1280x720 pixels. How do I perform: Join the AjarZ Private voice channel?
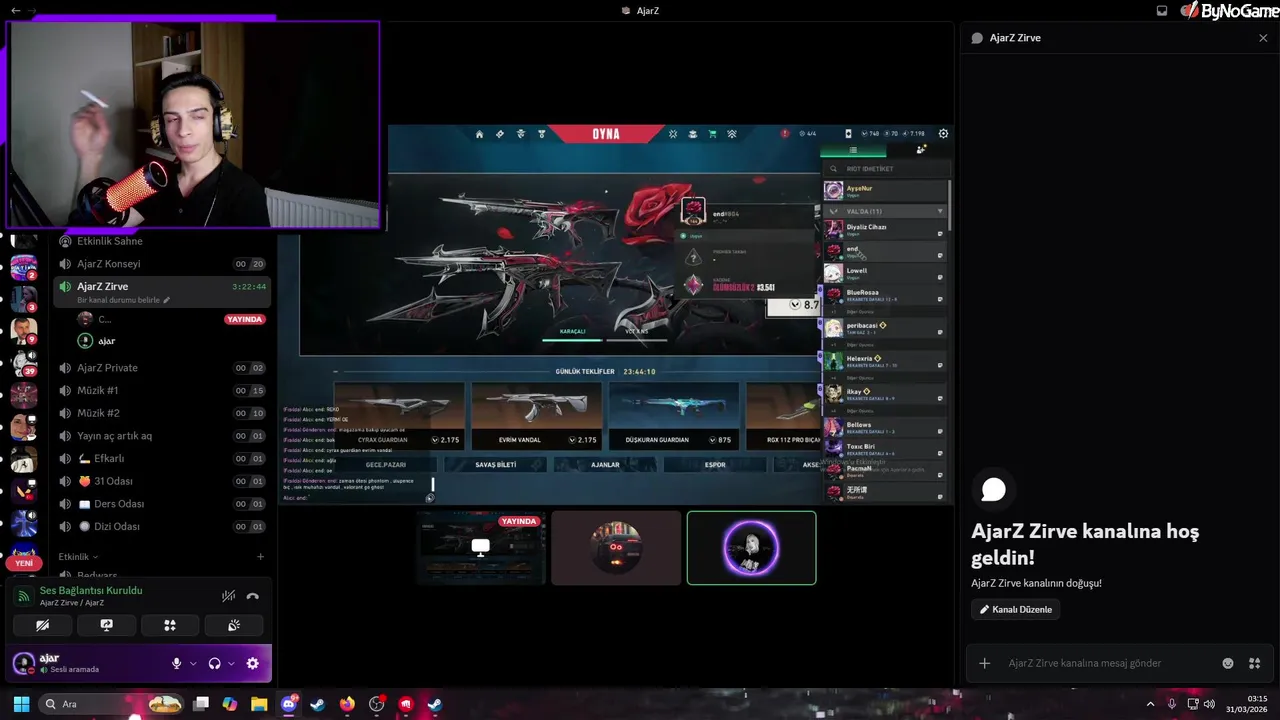coord(162,368)
